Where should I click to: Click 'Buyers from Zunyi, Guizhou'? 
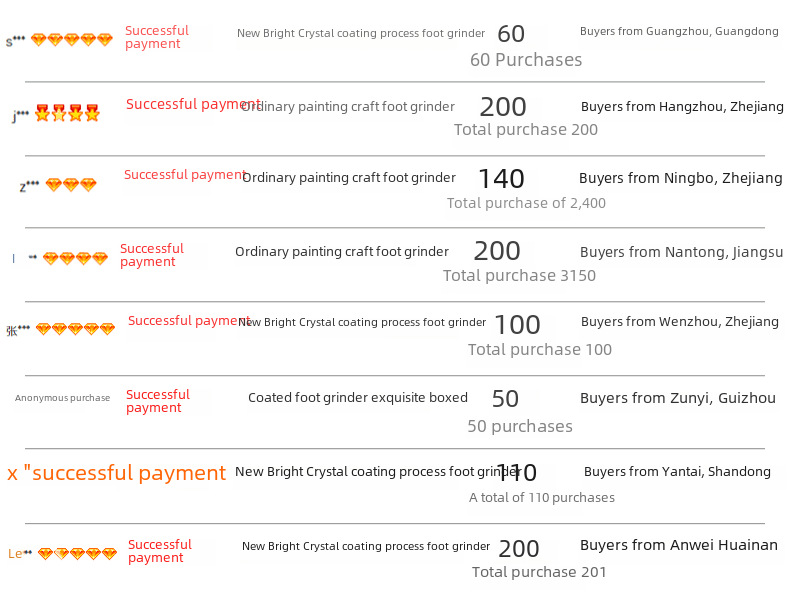677,398
